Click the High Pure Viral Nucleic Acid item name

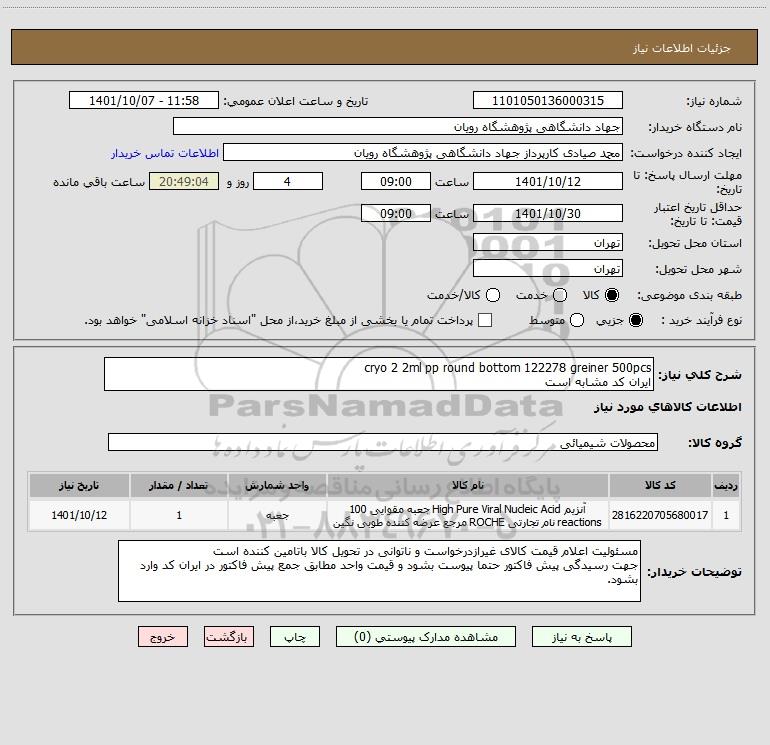[x=468, y=515]
